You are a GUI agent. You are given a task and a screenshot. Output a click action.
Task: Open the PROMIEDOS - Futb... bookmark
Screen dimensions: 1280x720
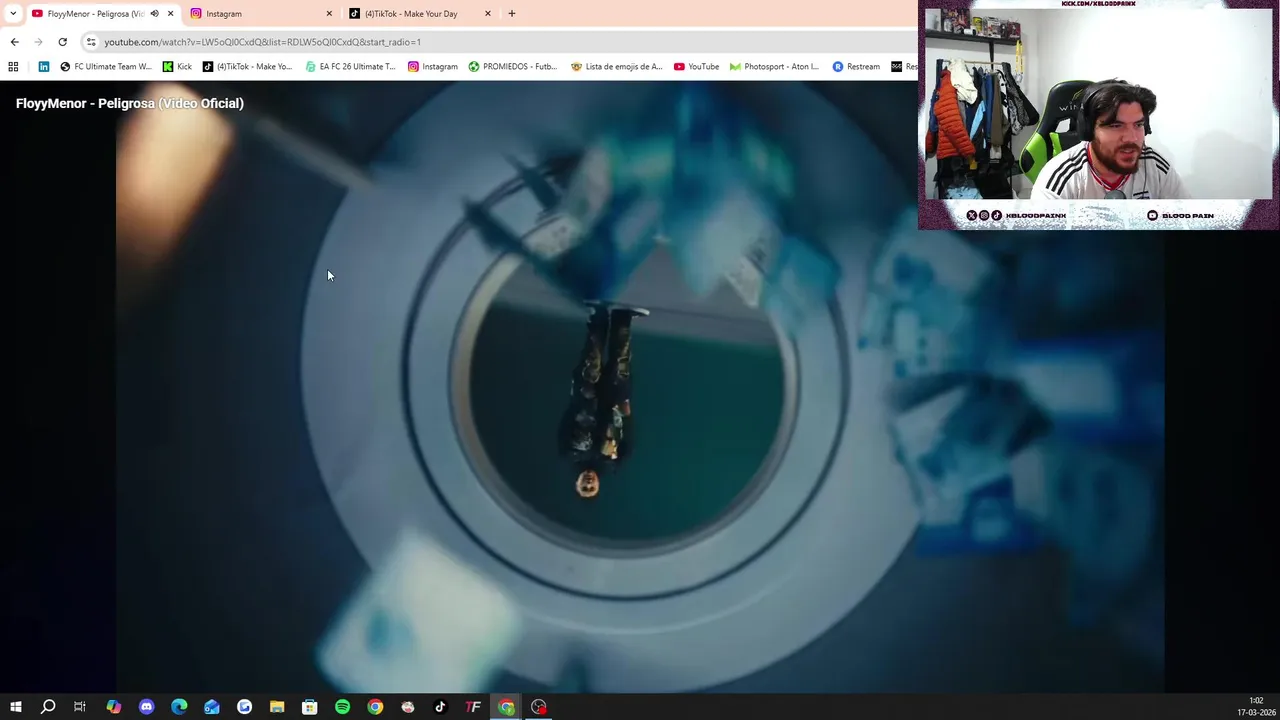coord(512,67)
